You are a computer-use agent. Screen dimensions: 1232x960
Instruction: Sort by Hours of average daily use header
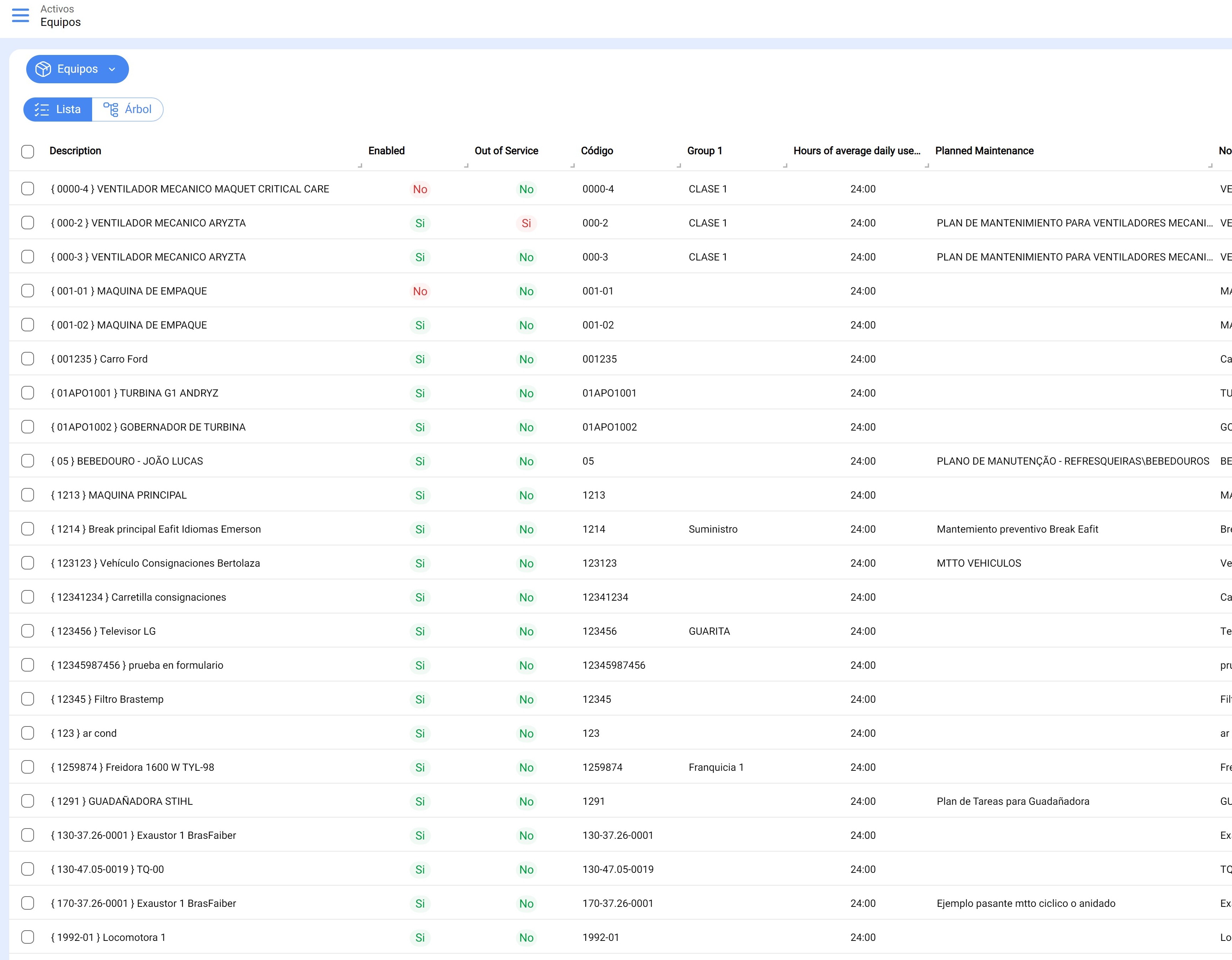pyautogui.click(x=857, y=151)
